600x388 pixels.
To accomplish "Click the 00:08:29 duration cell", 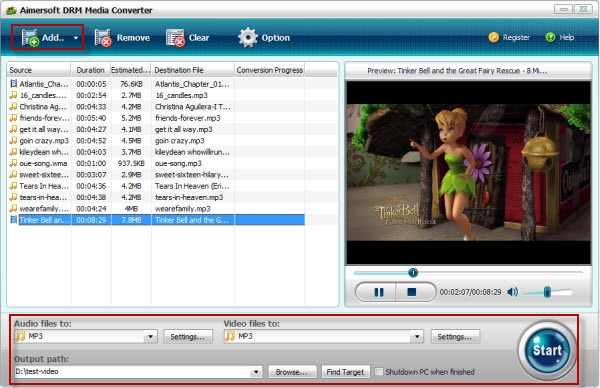I will pos(91,220).
